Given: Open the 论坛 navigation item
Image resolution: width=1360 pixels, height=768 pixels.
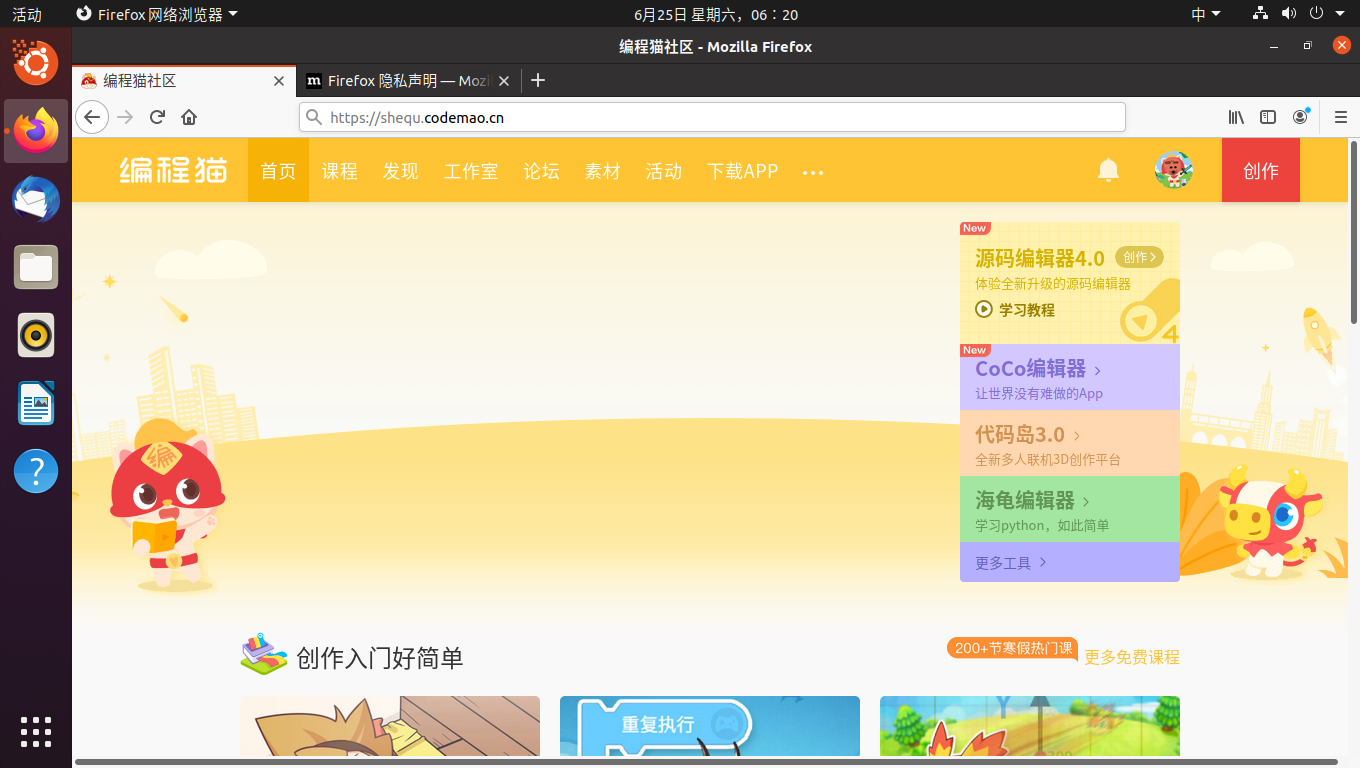Looking at the screenshot, I should 541,171.
